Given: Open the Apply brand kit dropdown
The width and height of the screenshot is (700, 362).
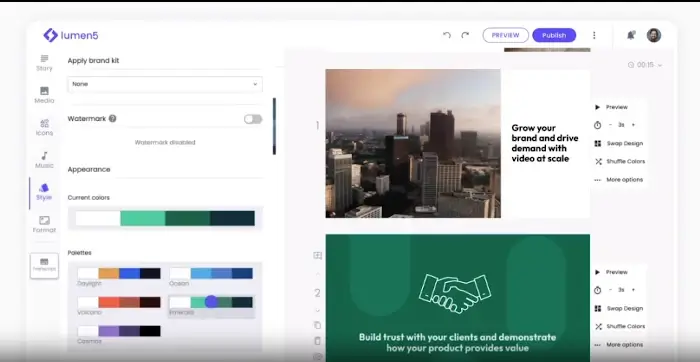Looking at the screenshot, I should pos(165,84).
